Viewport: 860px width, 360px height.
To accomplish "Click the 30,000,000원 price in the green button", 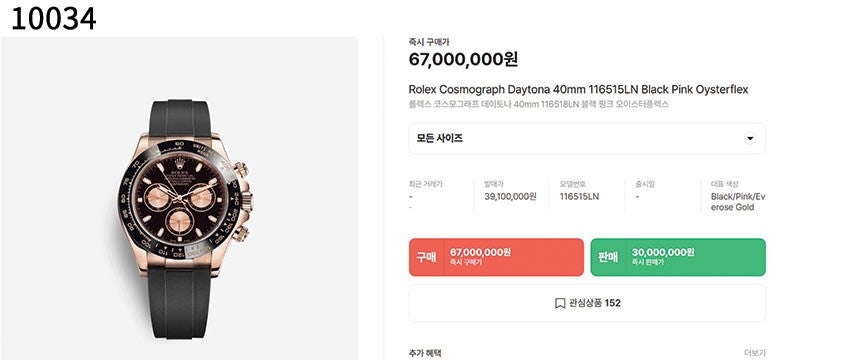I will 663,252.
